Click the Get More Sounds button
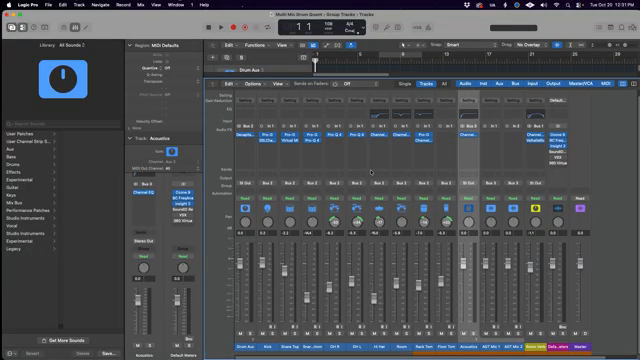This screenshot has width=640, height=360. [63, 340]
